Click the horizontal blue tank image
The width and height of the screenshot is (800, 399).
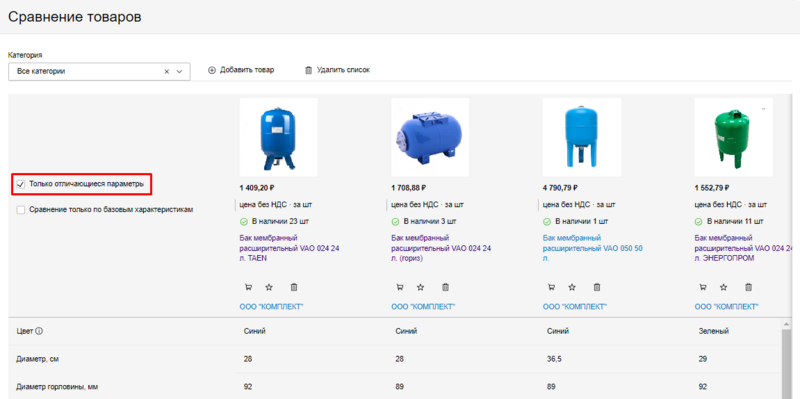(430, 137)
